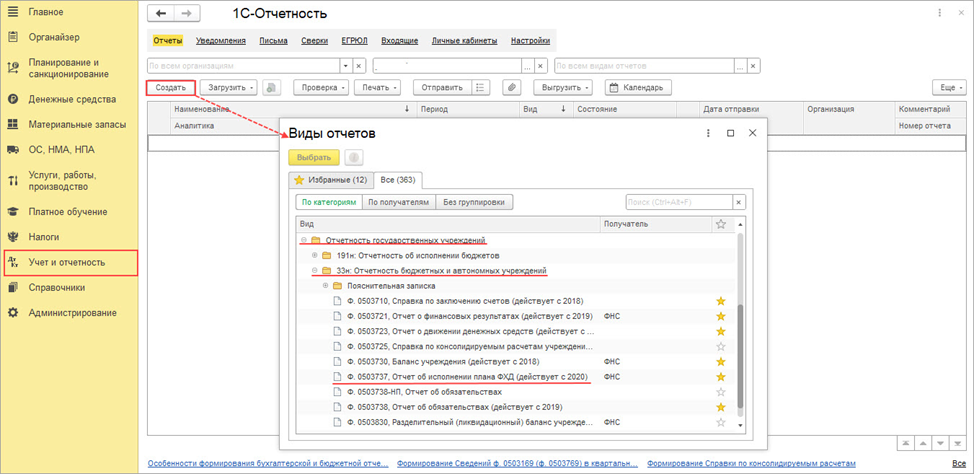Open the Выгрузить dropdown
974x474 pixels.
(564, 88)
